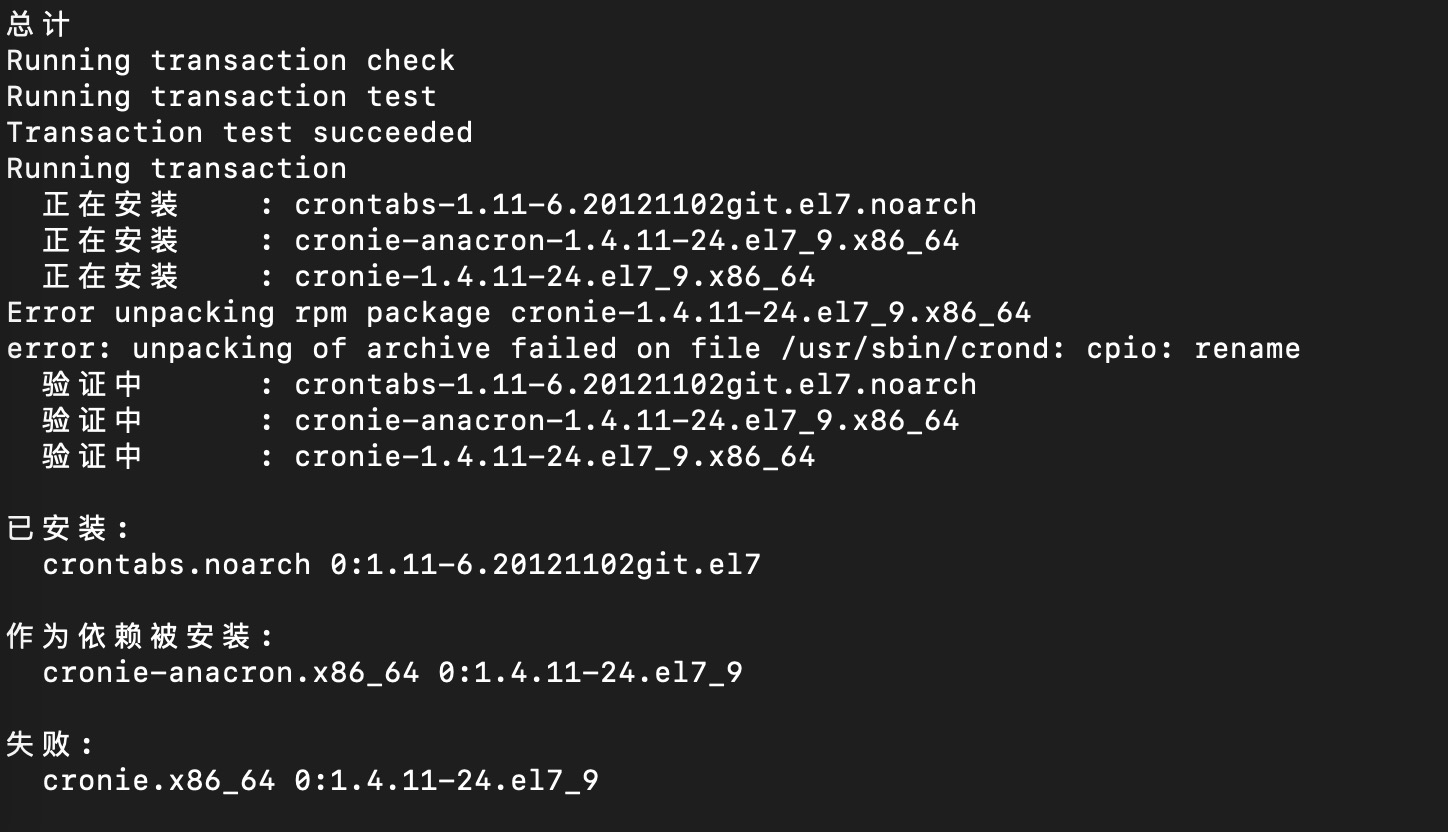Click cronie-anacron in the 正在安装 line

click(626, 241)
